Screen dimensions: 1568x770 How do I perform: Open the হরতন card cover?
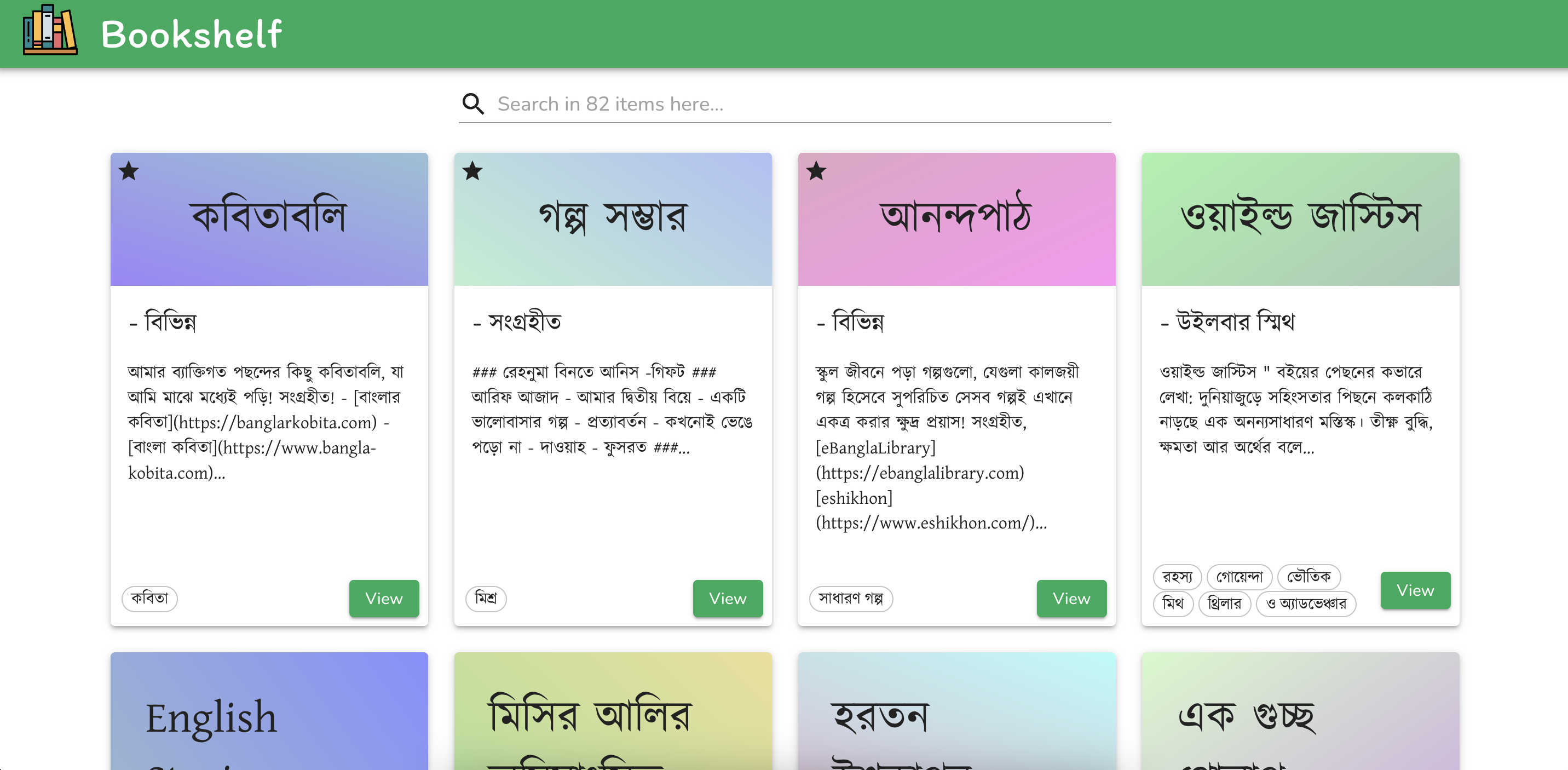click(957, 711)
